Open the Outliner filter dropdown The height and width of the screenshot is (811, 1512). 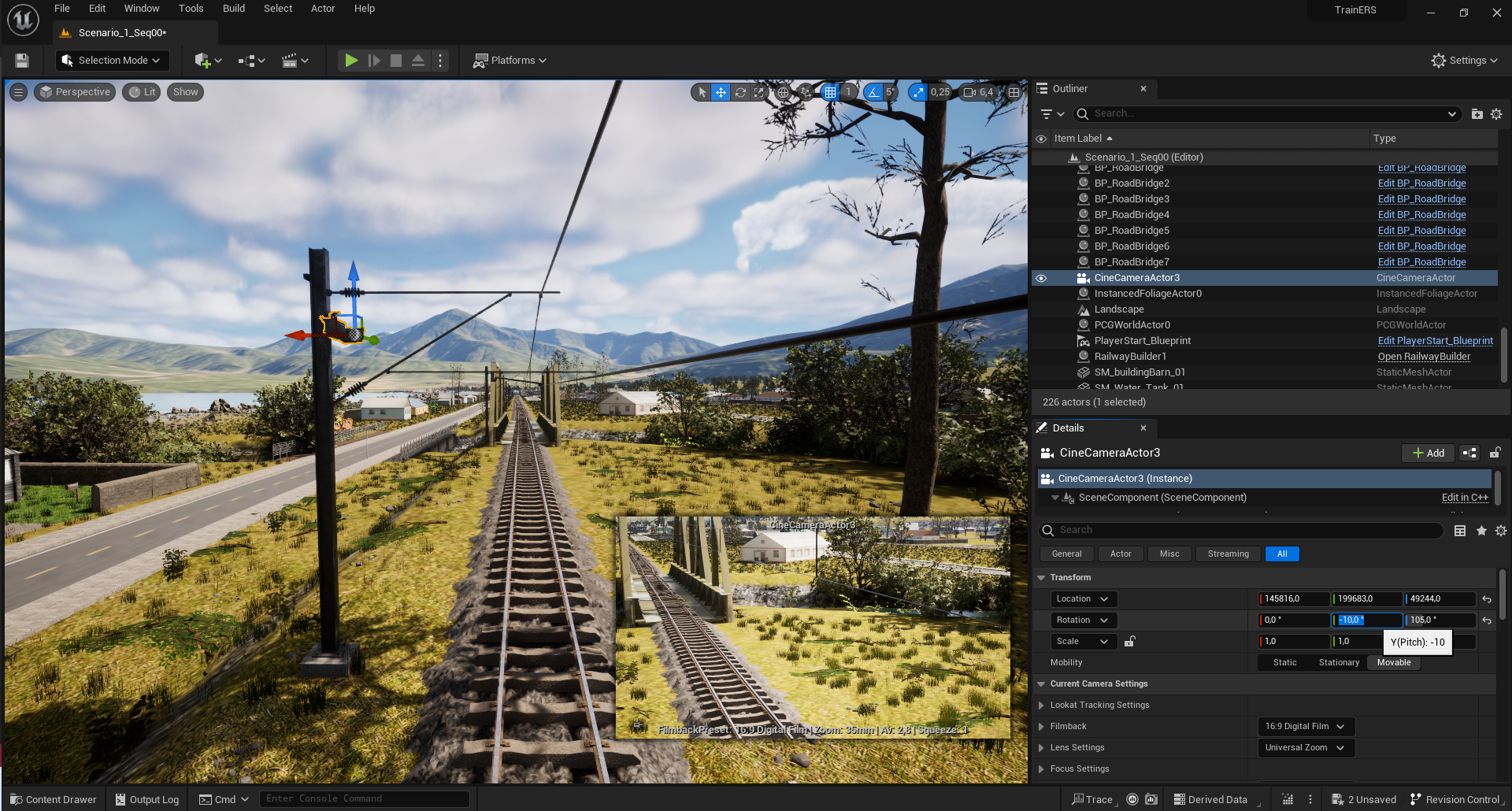[x=1052, y=114]
